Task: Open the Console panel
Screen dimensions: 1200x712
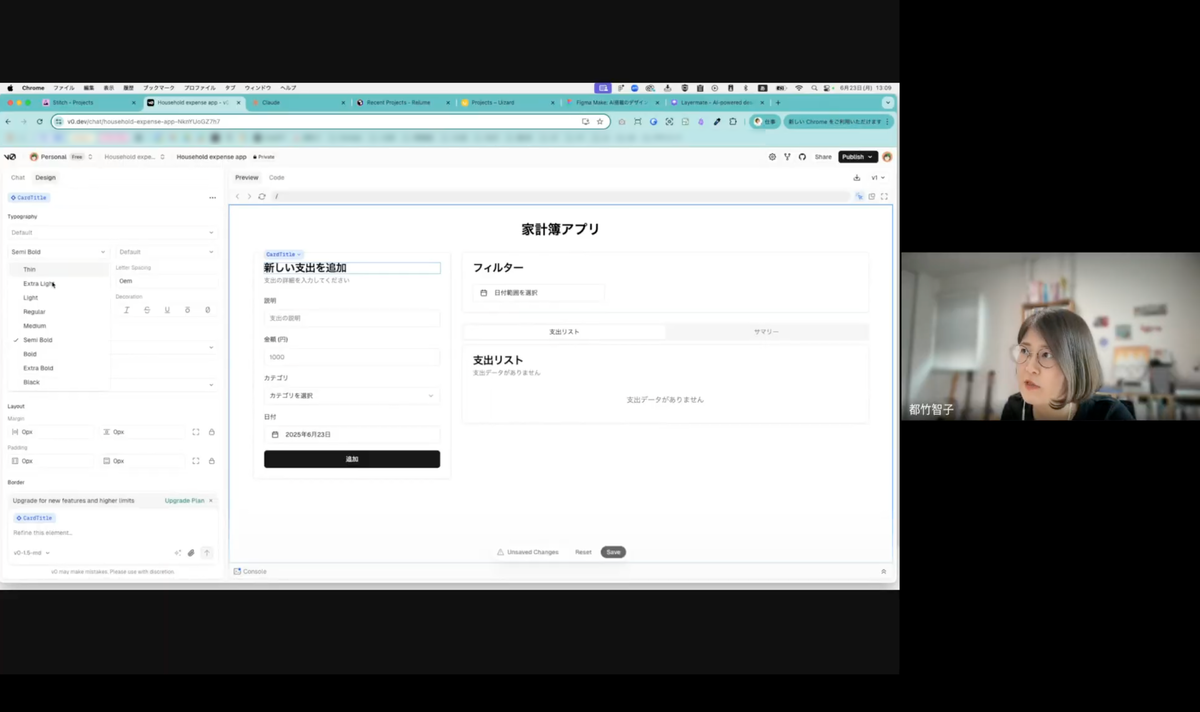Action: tap(250, 571)
